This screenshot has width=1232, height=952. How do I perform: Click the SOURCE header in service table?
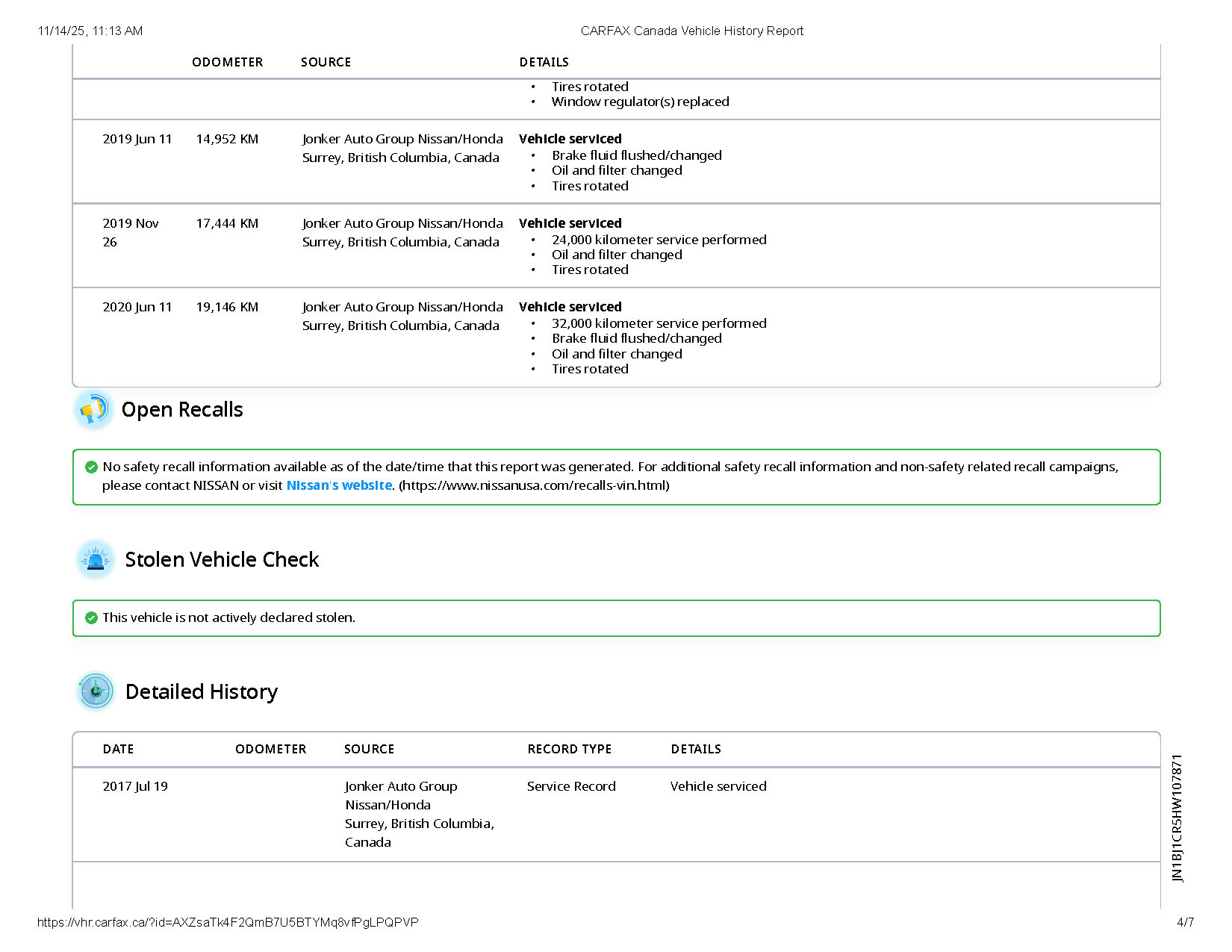coord(326,63)
